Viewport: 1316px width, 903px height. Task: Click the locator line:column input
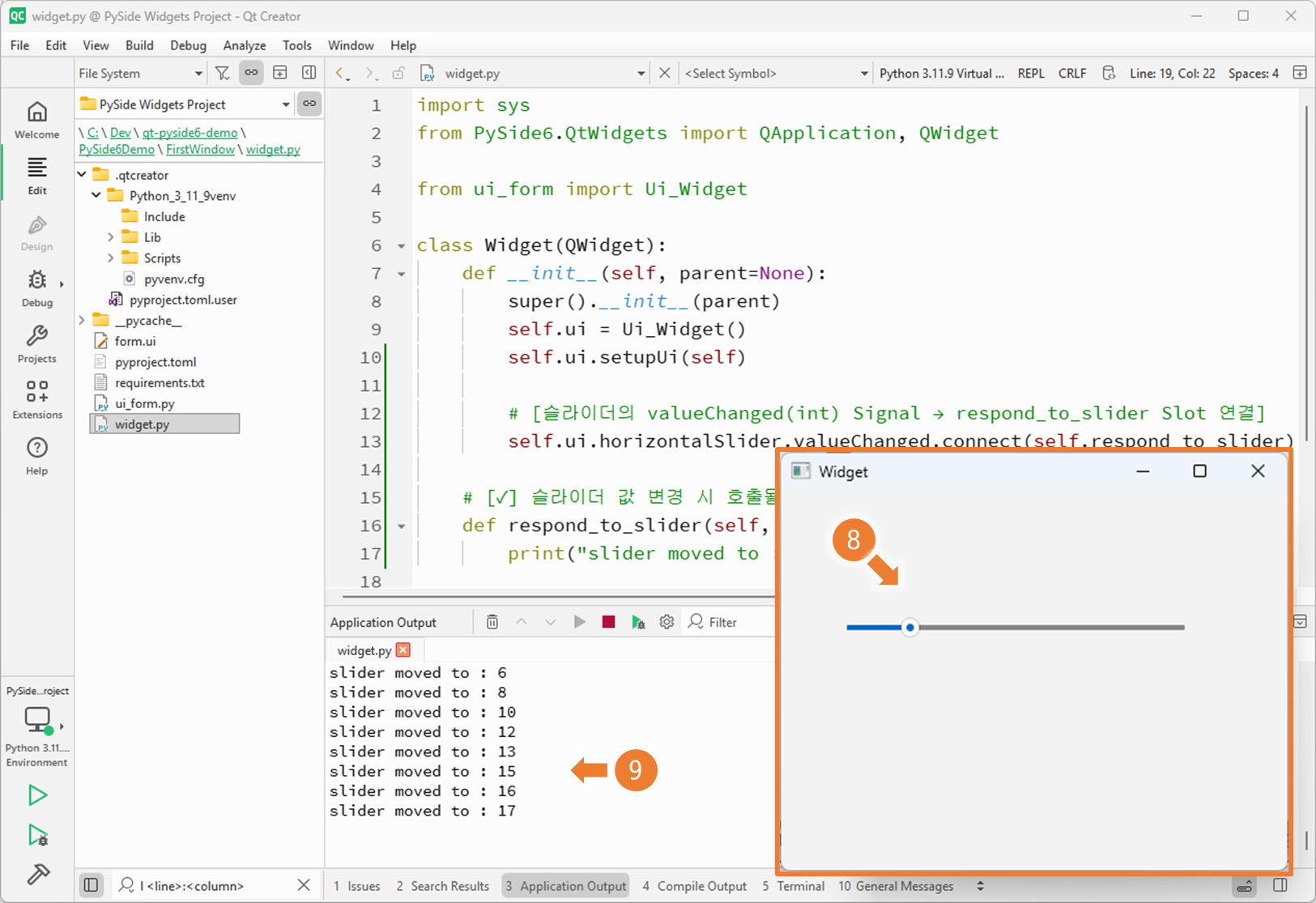(x=215, y=885)
